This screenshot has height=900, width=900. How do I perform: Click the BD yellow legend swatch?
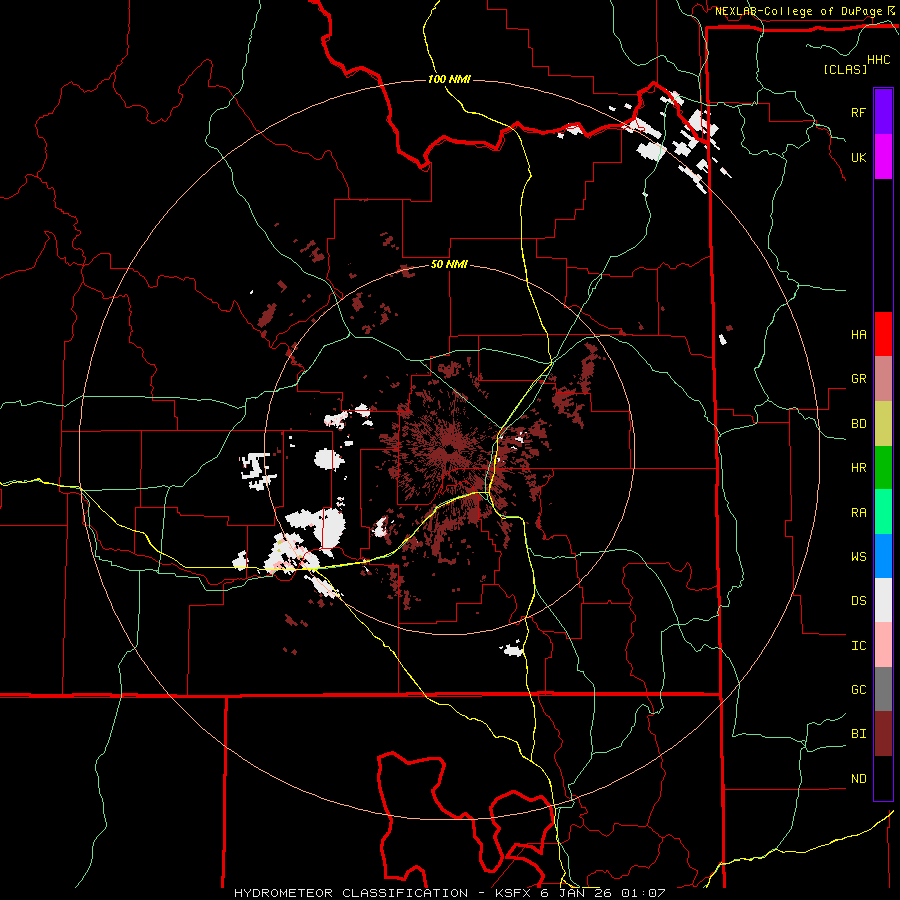pyautogui.click(x=883, y=424)
